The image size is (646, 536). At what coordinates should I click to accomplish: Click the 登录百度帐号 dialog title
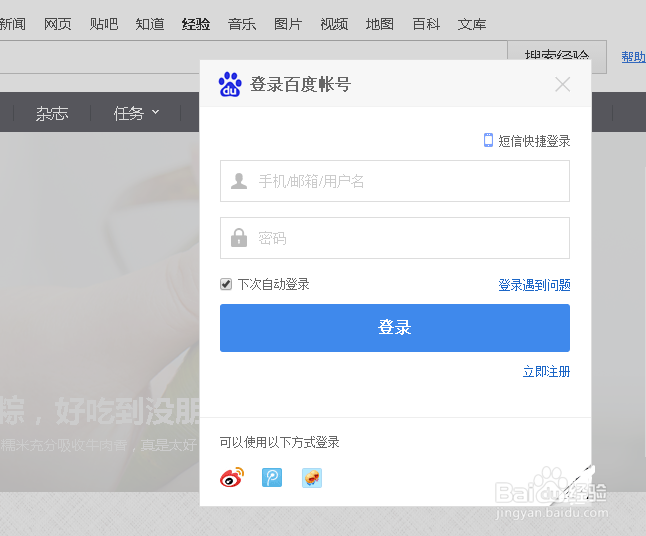(300, 84)
